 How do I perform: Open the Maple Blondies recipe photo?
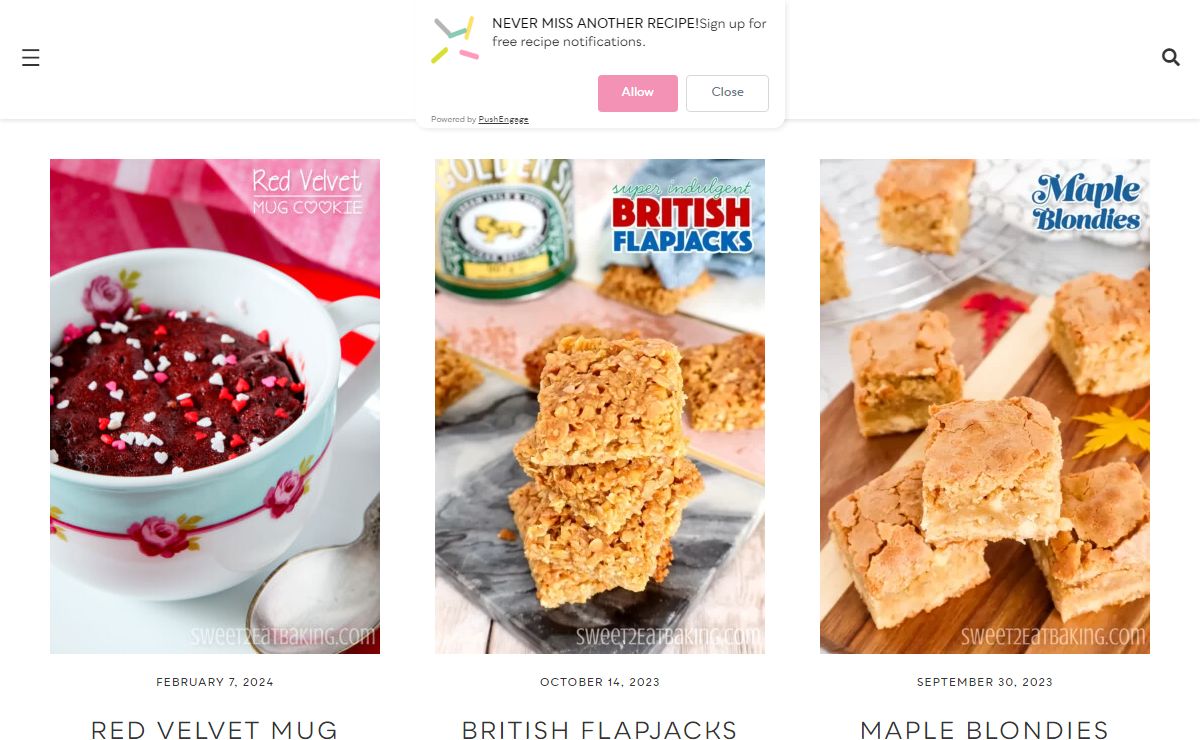tap(985, 406)
